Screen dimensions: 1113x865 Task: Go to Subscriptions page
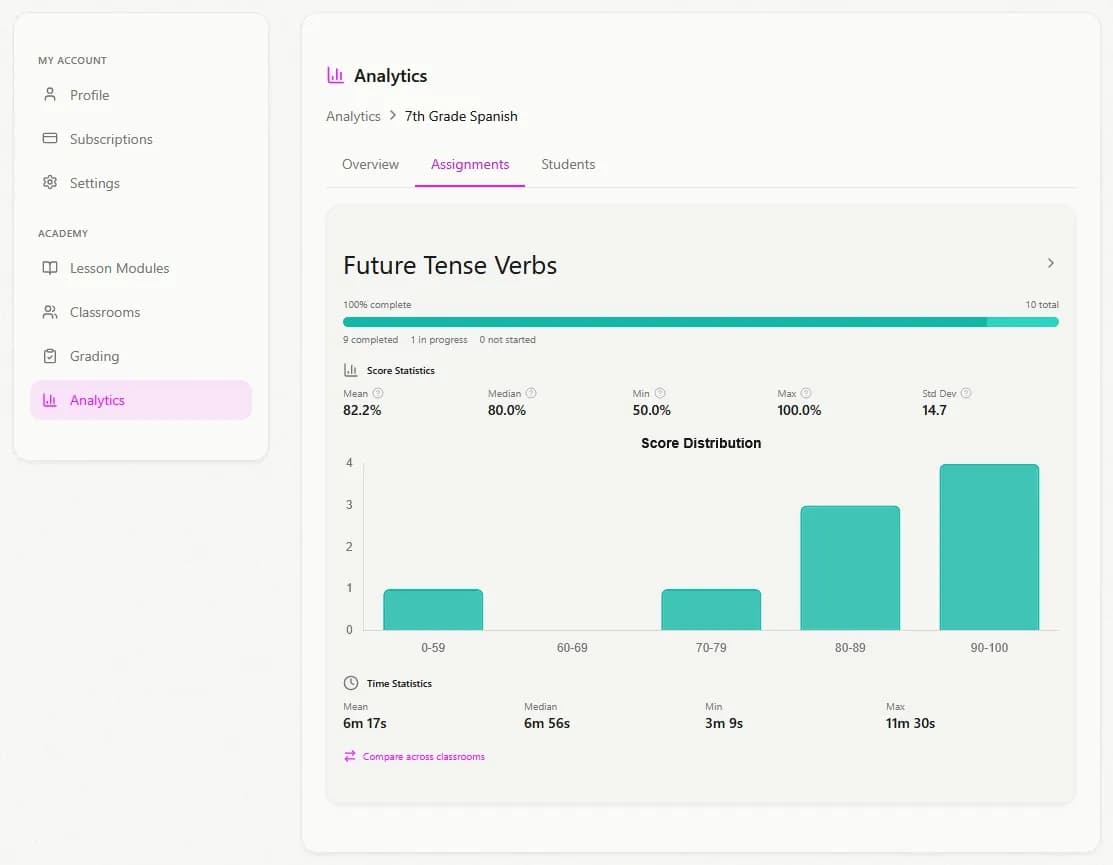pos(141,139)
